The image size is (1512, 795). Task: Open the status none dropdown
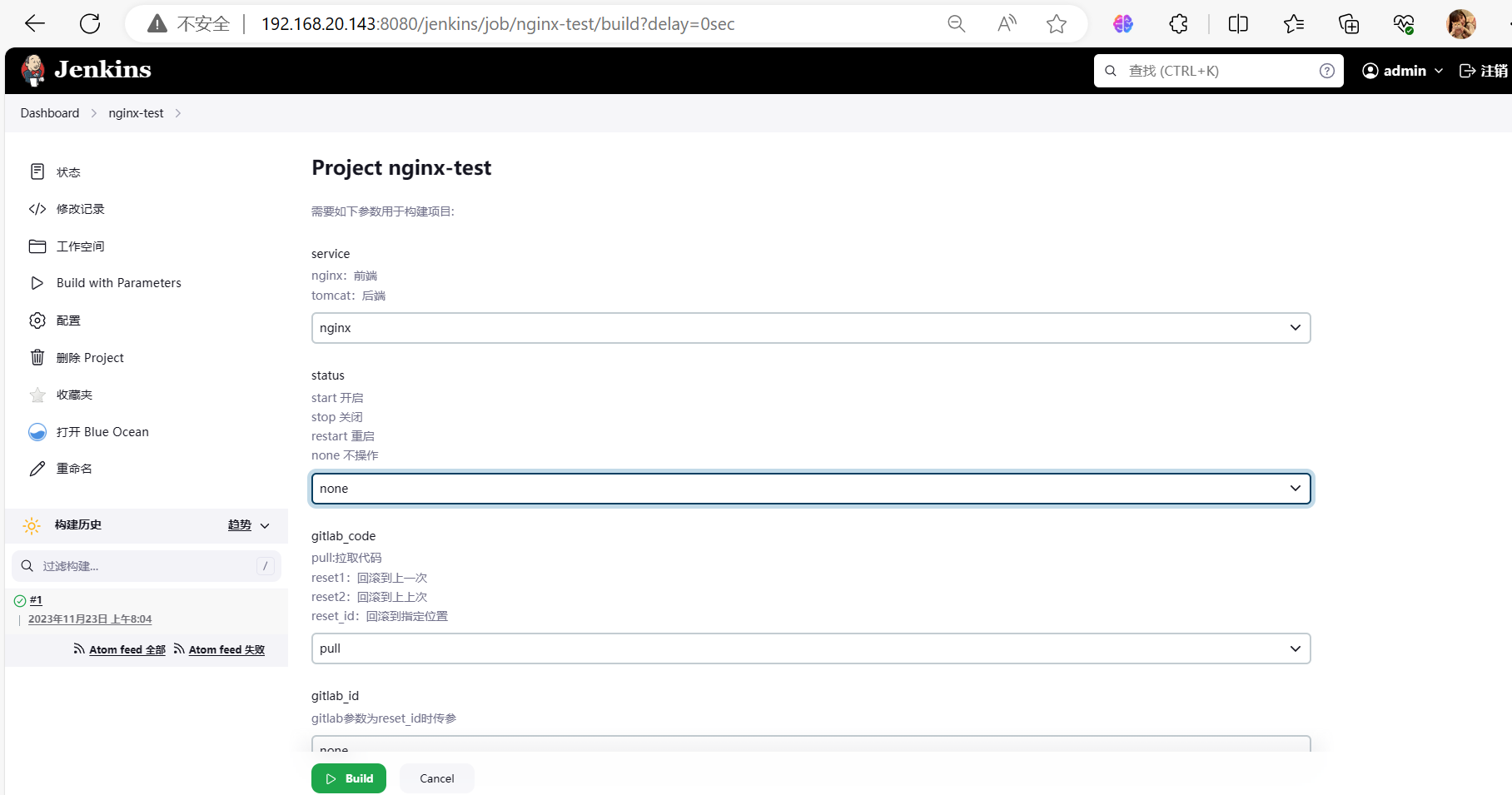point(811,489)
